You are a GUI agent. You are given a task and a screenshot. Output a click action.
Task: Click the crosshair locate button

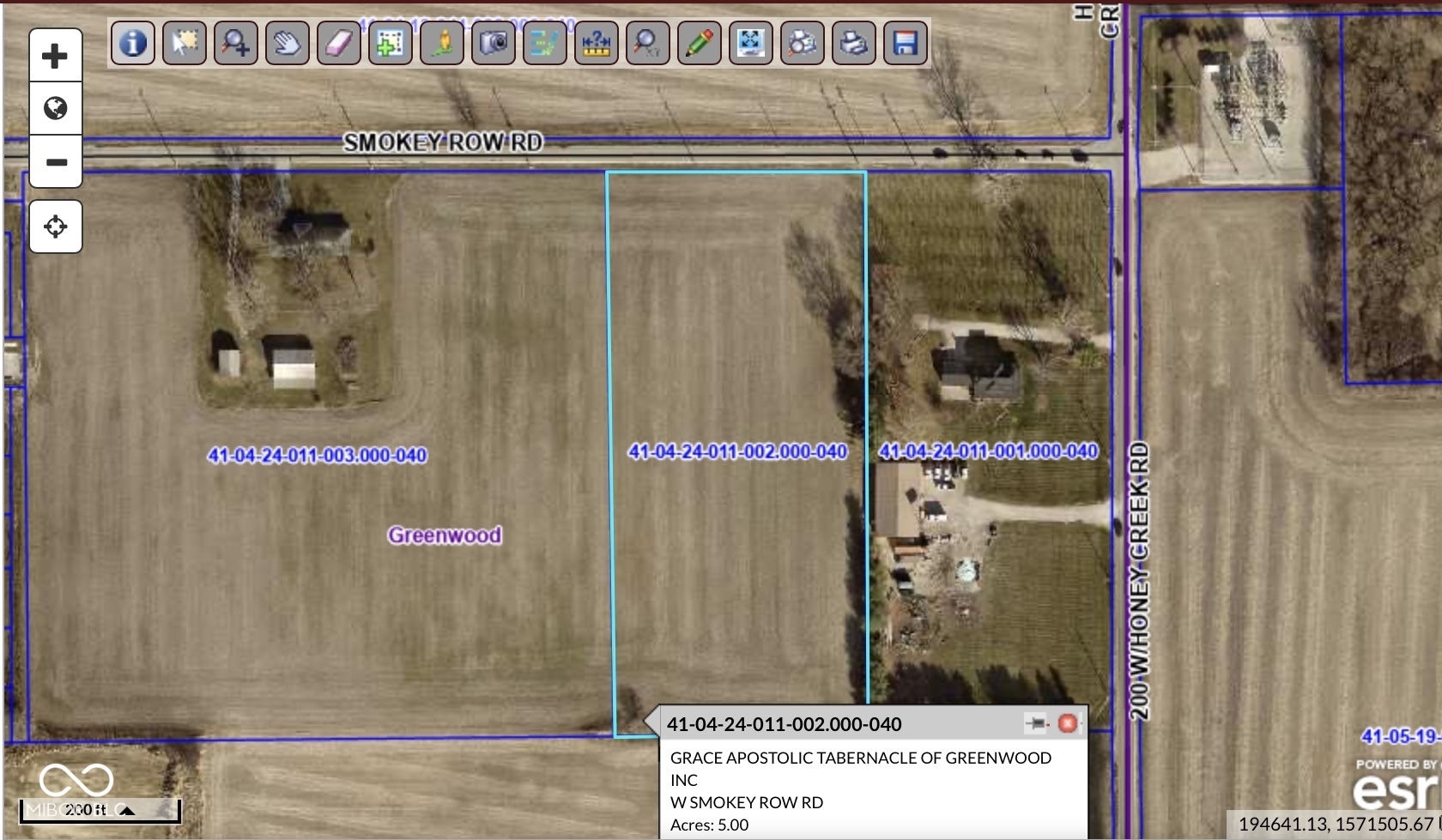[x=56, y=227]
